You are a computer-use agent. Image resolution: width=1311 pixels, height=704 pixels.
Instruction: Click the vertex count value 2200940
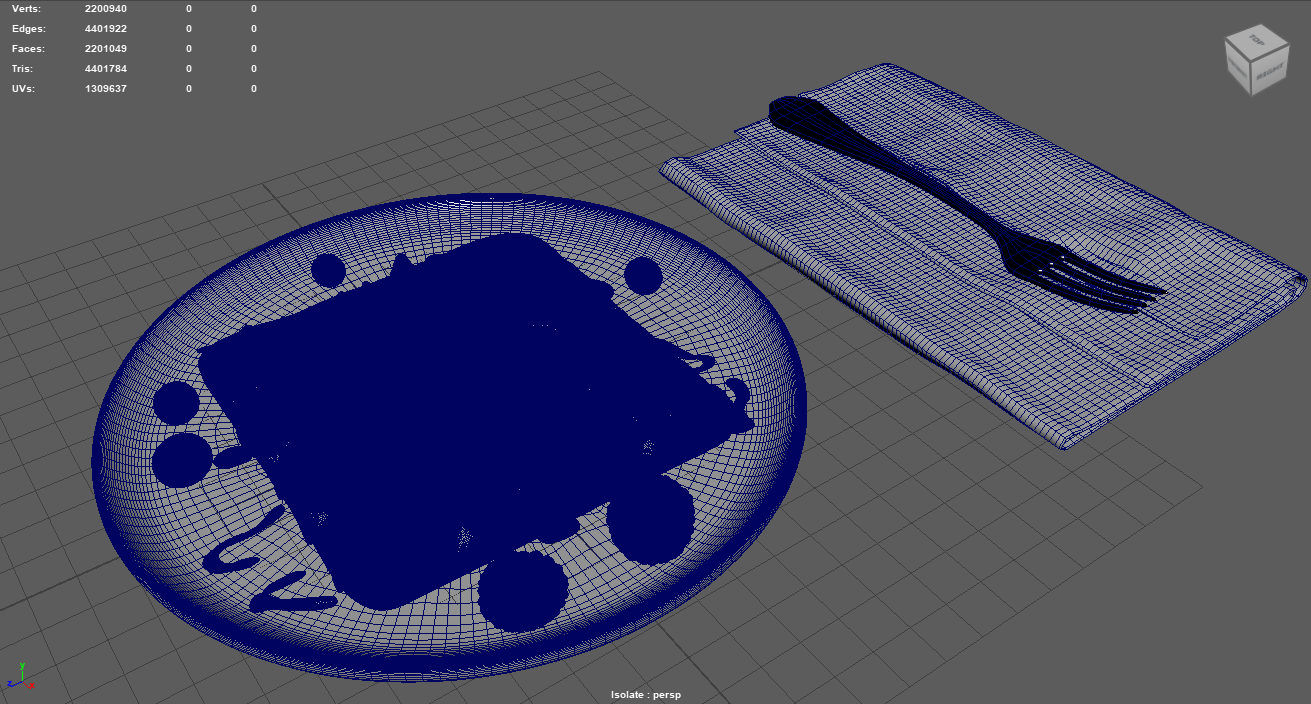[x=106, y=9]
